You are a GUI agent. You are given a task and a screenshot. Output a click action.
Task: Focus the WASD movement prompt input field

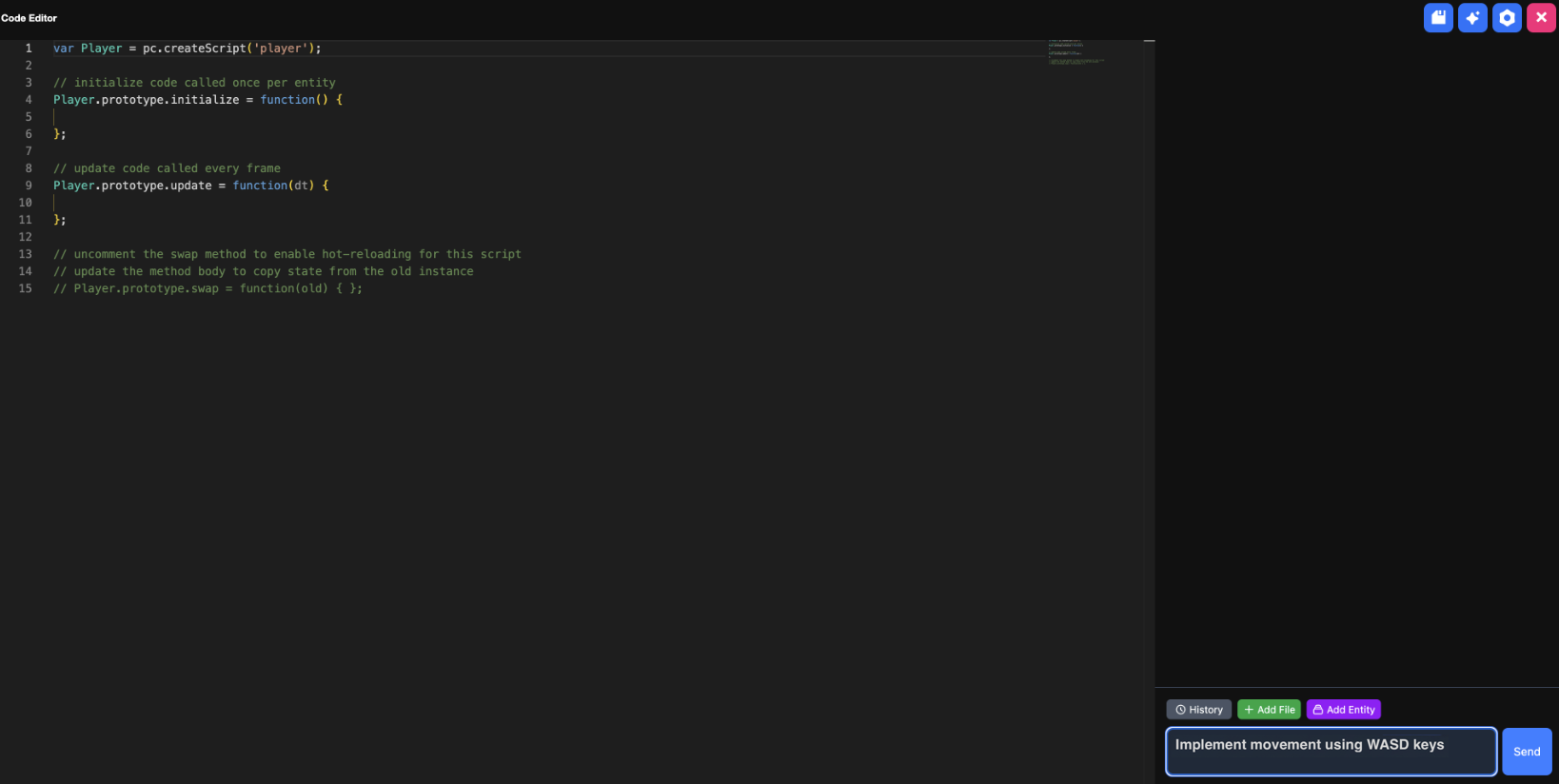1331,752
